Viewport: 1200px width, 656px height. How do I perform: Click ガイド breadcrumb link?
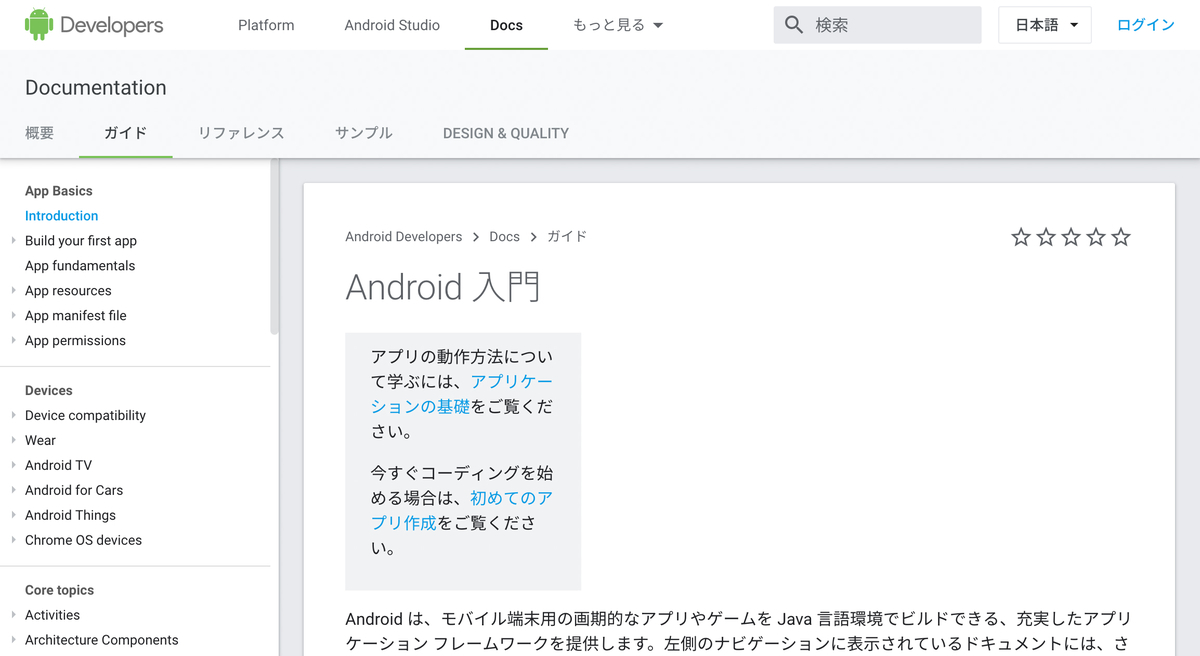coord(567,237)
